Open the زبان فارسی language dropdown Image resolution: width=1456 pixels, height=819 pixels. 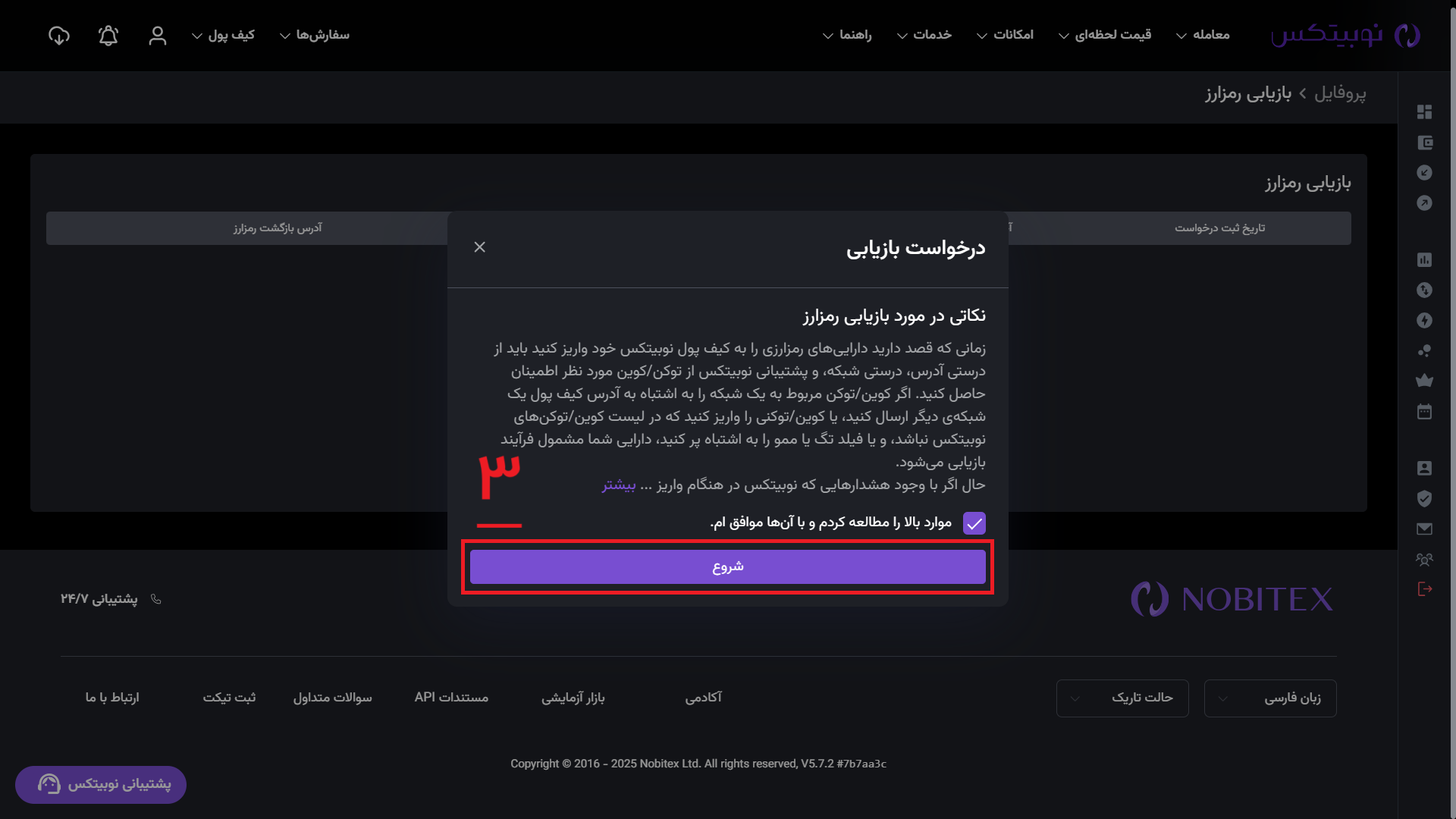[x=1270, y=698]
